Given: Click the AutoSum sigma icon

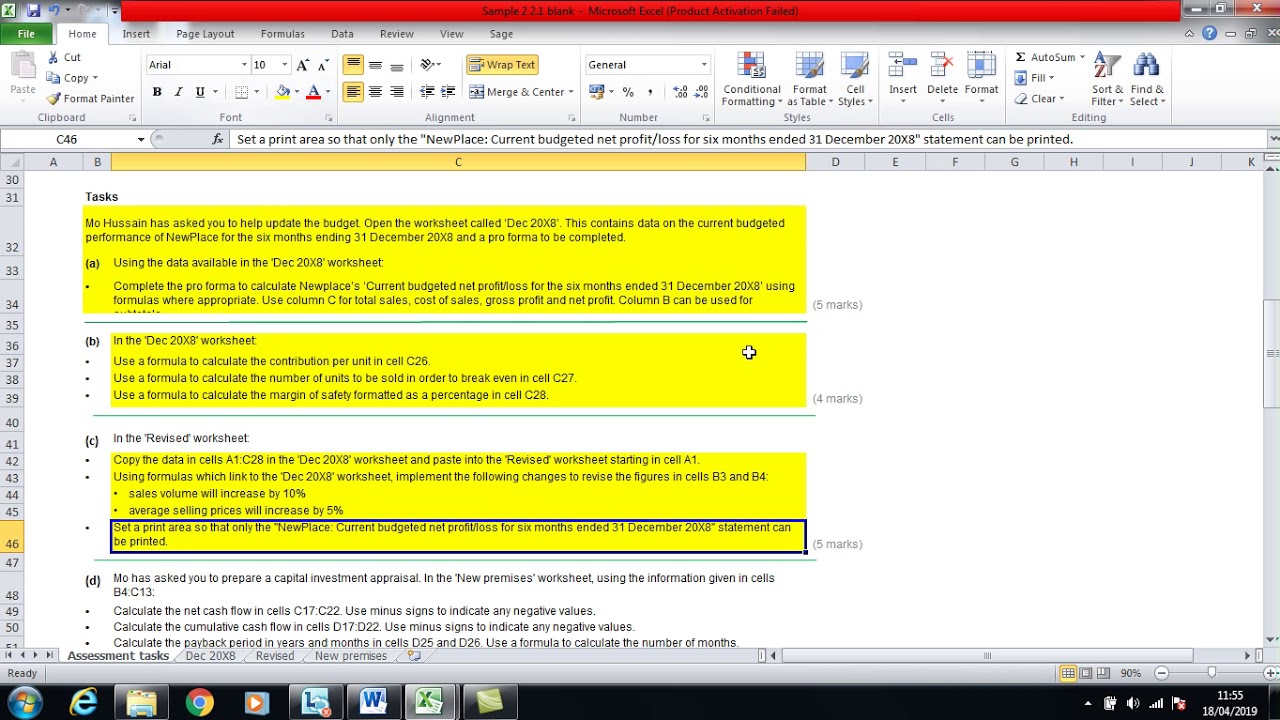Looking at the screenshot, I should pos(1020,57).
